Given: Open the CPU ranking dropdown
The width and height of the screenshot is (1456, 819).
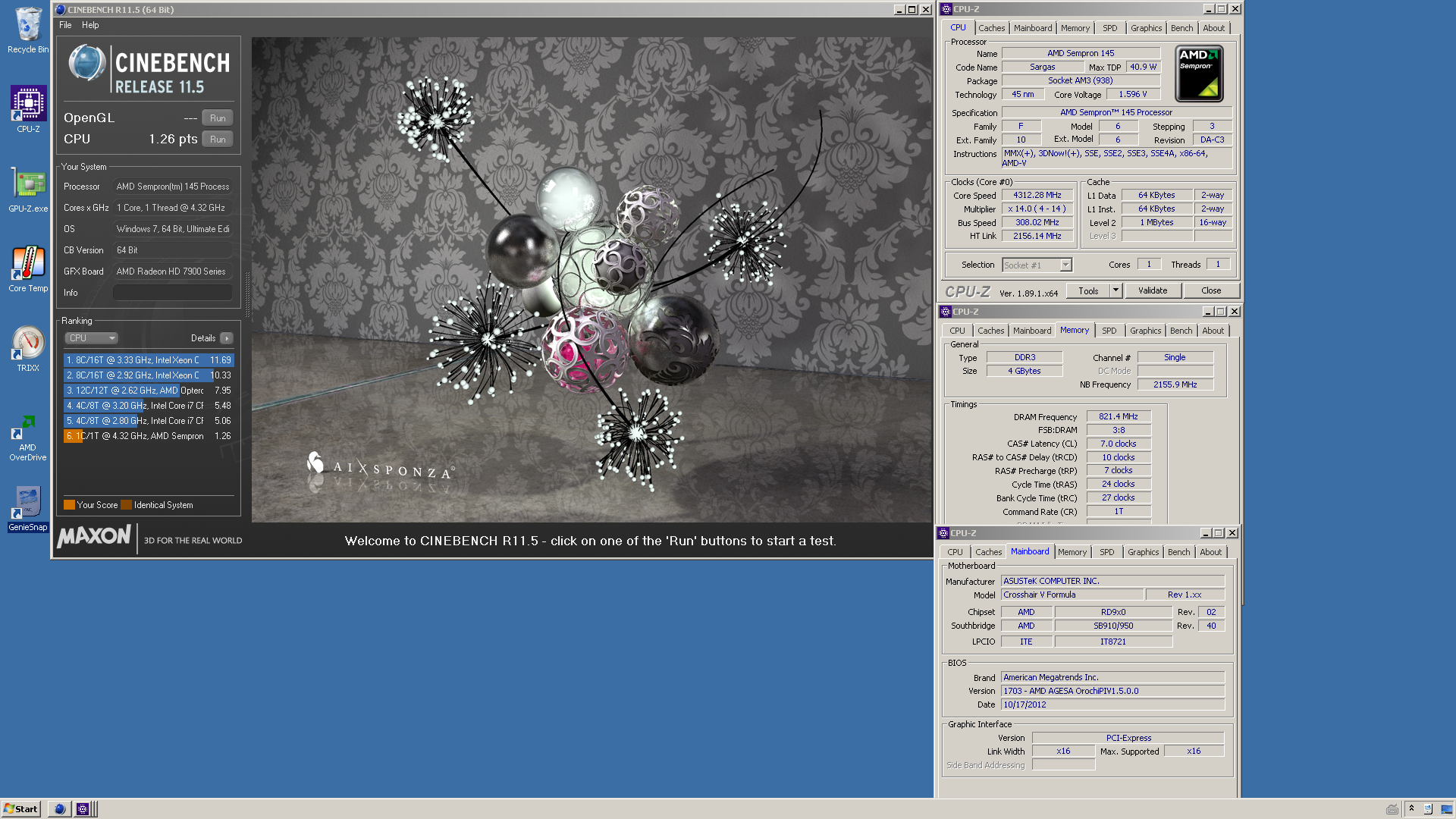Looking at the screenshot, I should pyautogui.click(x=91, y=338).
